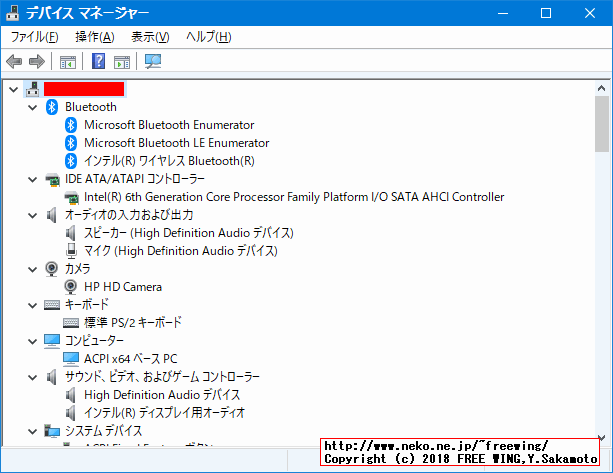Viewport: 613px width, 473px height.
Task: Click the スピーカー device speaker icon
Action: coord(71,233)
